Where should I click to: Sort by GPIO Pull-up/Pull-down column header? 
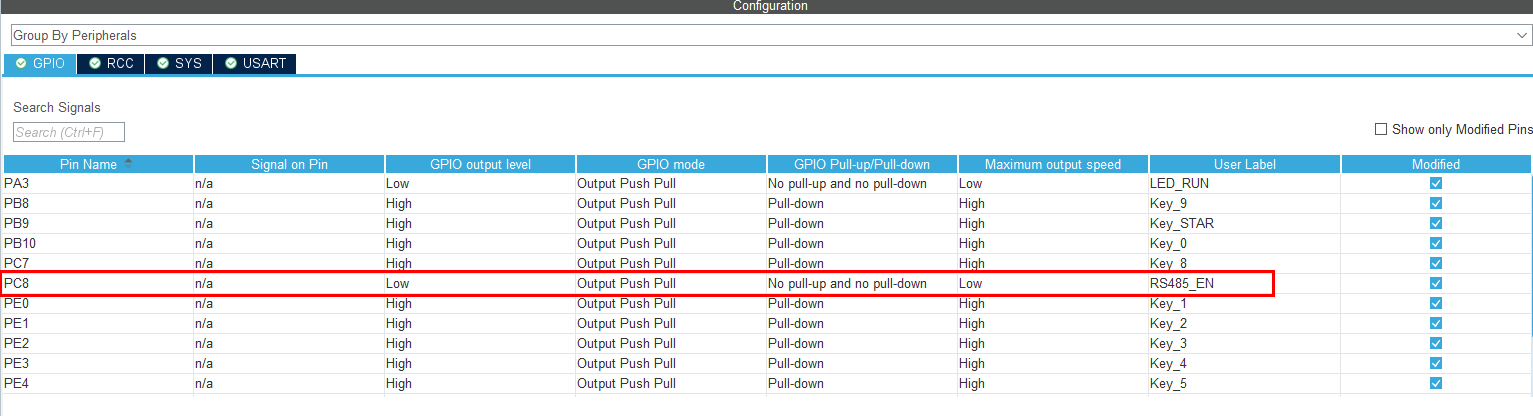coord(862,164)
